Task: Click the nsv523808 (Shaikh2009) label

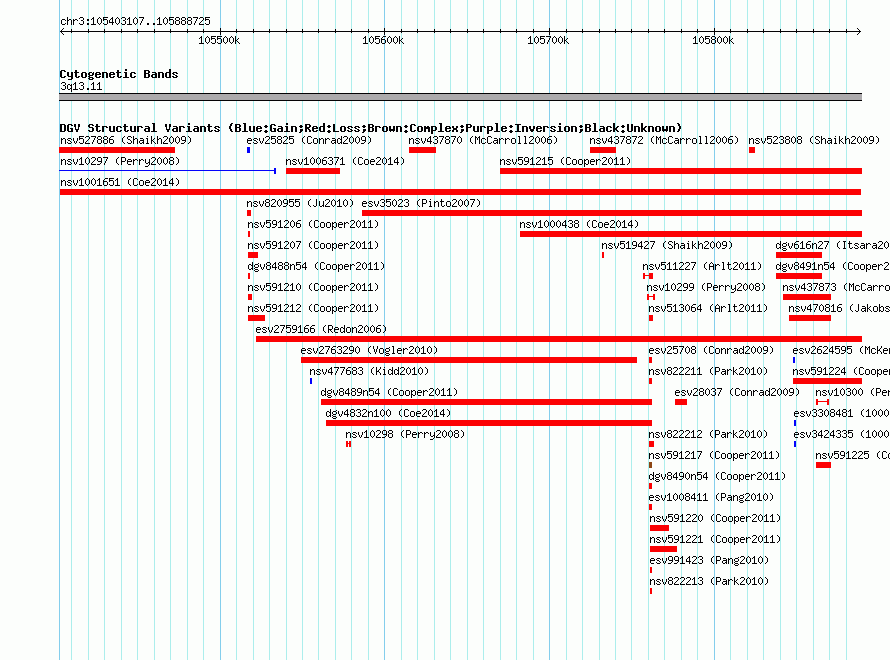Action: click(x=814, y=140)
